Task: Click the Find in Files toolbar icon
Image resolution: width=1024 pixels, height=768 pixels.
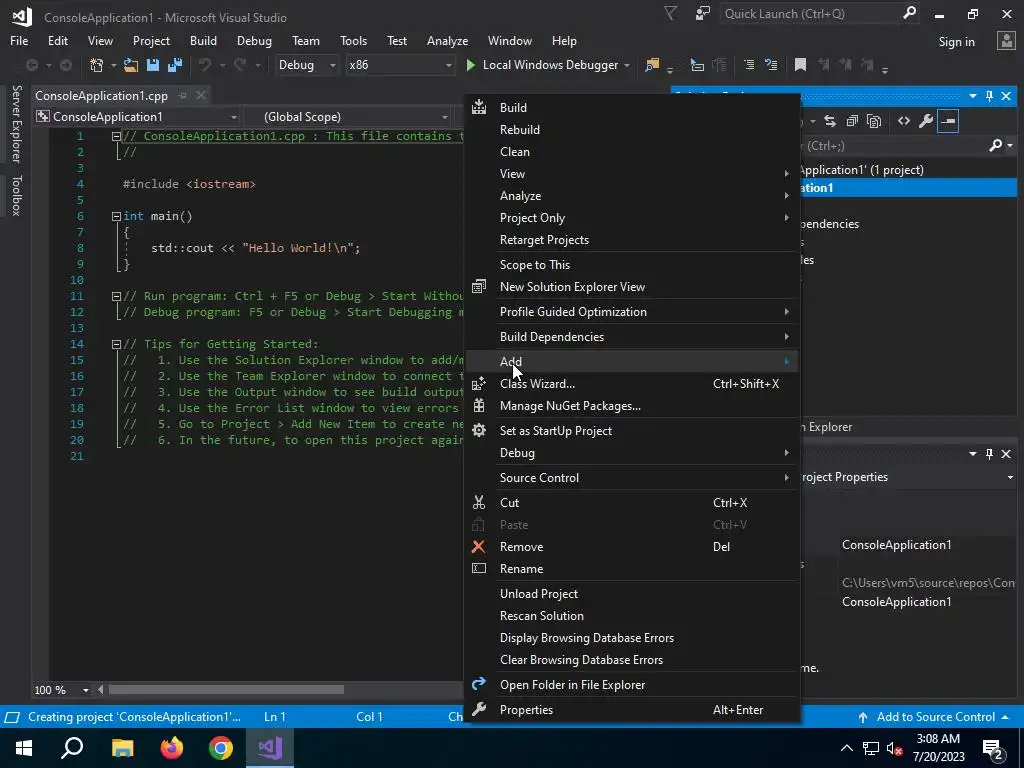Action: click(x=652, y=65)
